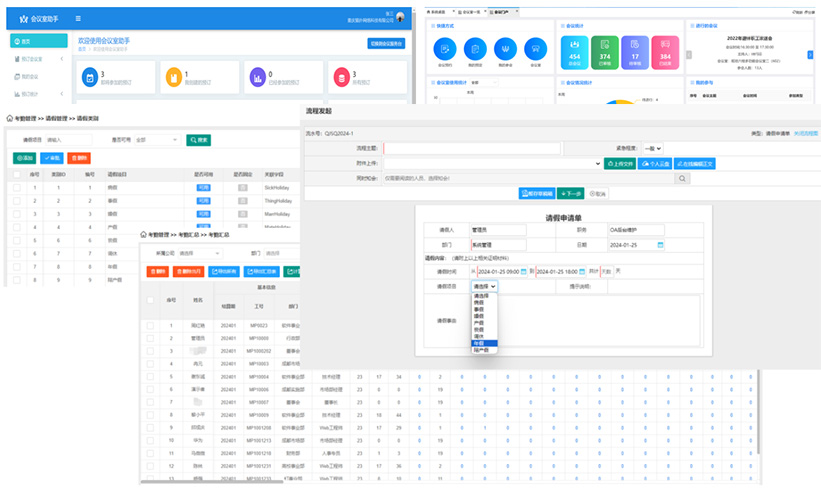Select the 首页 item in the sidebar
The image size is (821, 490).
[x=39, y=41]
